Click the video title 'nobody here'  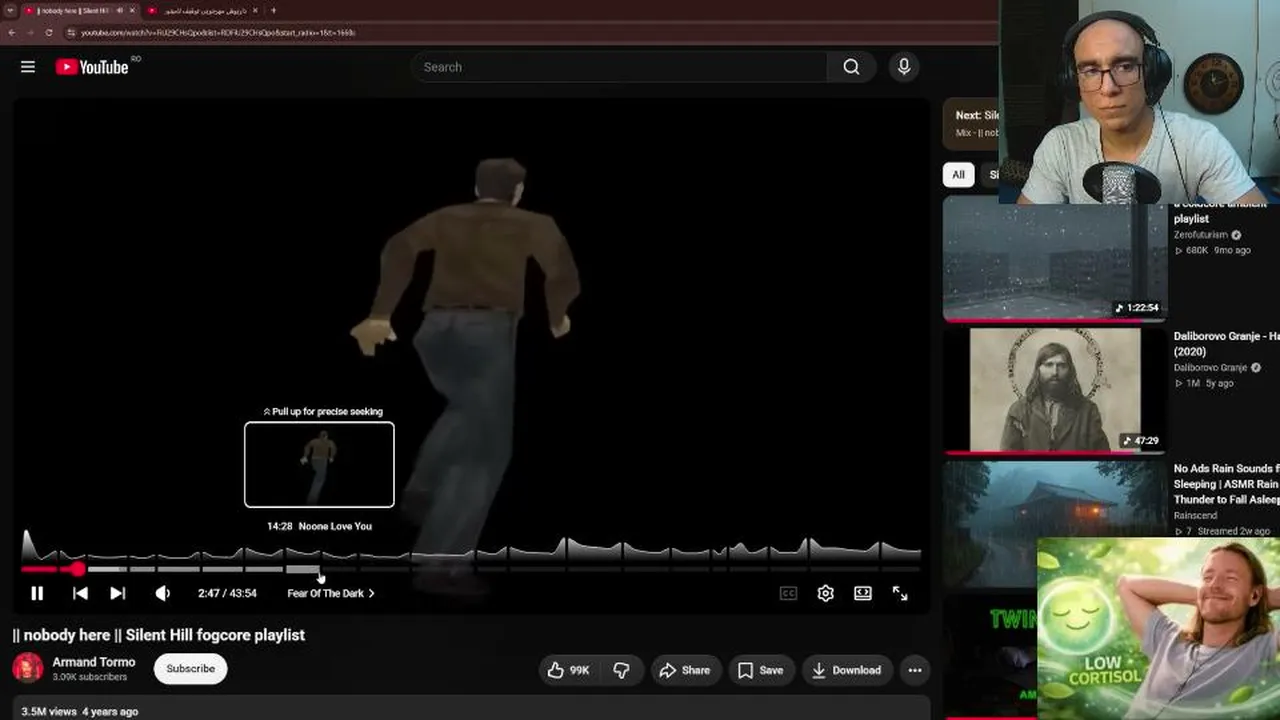pyautogui.click(x=159, y=635)
